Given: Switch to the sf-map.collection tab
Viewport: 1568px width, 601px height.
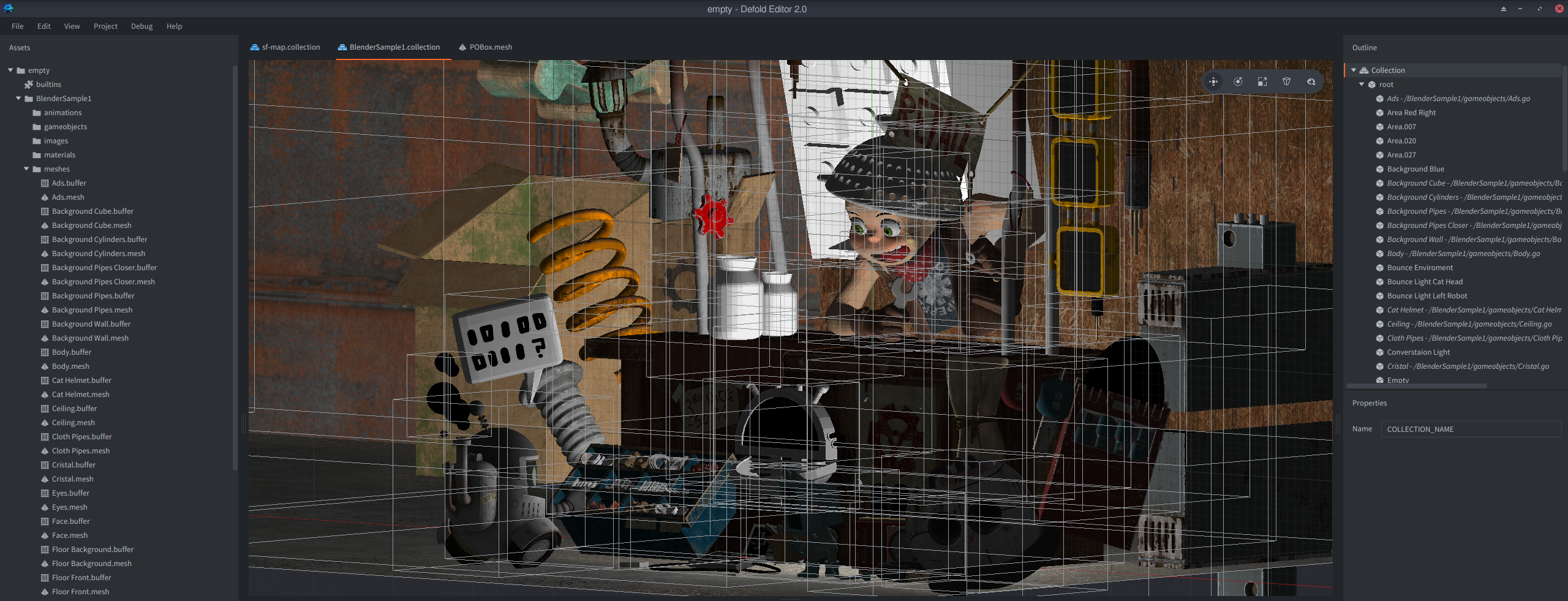Looking at the screenshot, I should point(285,47).
